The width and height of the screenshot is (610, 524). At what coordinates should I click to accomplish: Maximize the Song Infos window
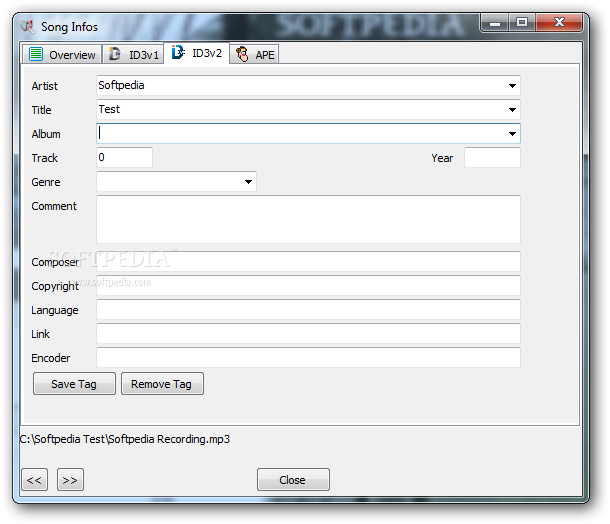click(522, 23)
